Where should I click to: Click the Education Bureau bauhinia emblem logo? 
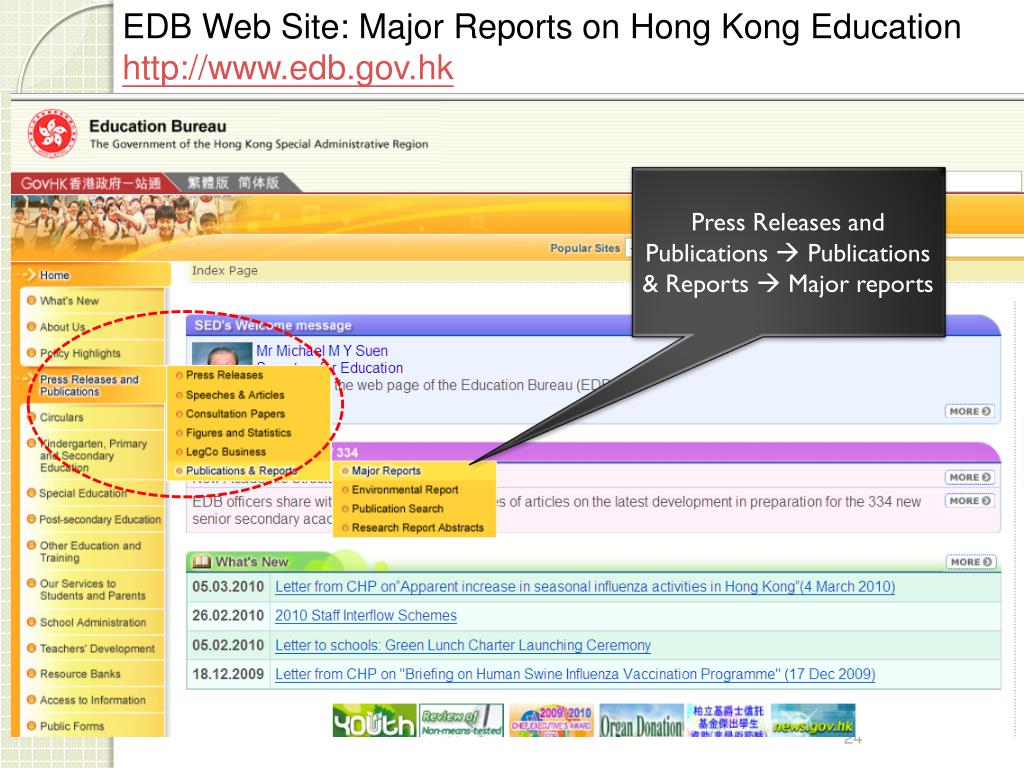tap(52, 133)
